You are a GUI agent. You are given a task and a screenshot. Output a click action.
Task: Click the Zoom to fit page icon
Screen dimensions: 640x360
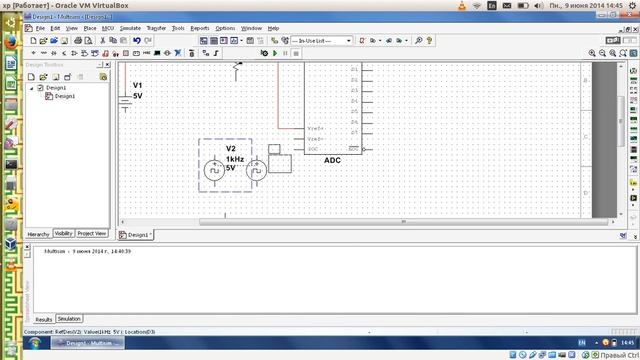pos(623,53)
